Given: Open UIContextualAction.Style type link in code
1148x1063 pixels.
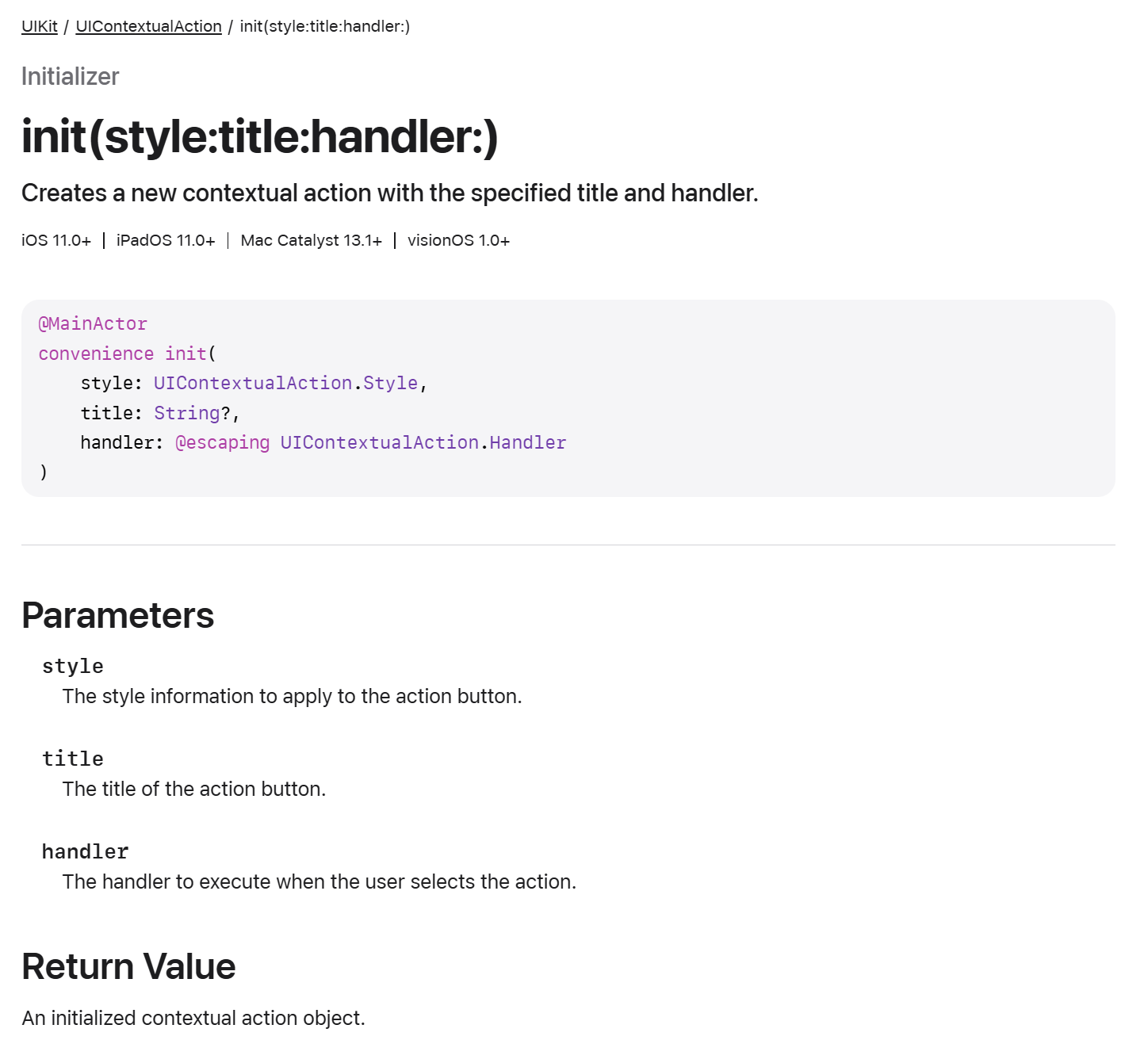Looking at the screenshot, I should [x=285, y=383].
